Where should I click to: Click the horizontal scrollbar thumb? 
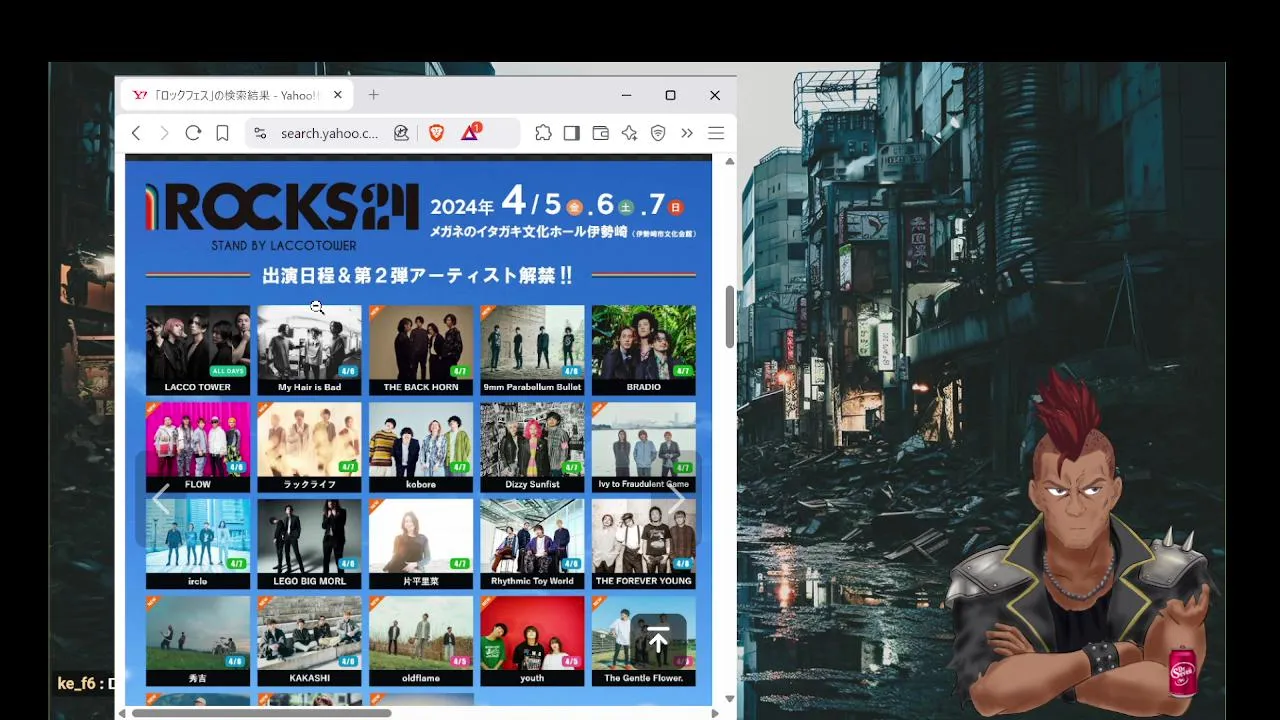pyautogui.click(x=261, y=713)
